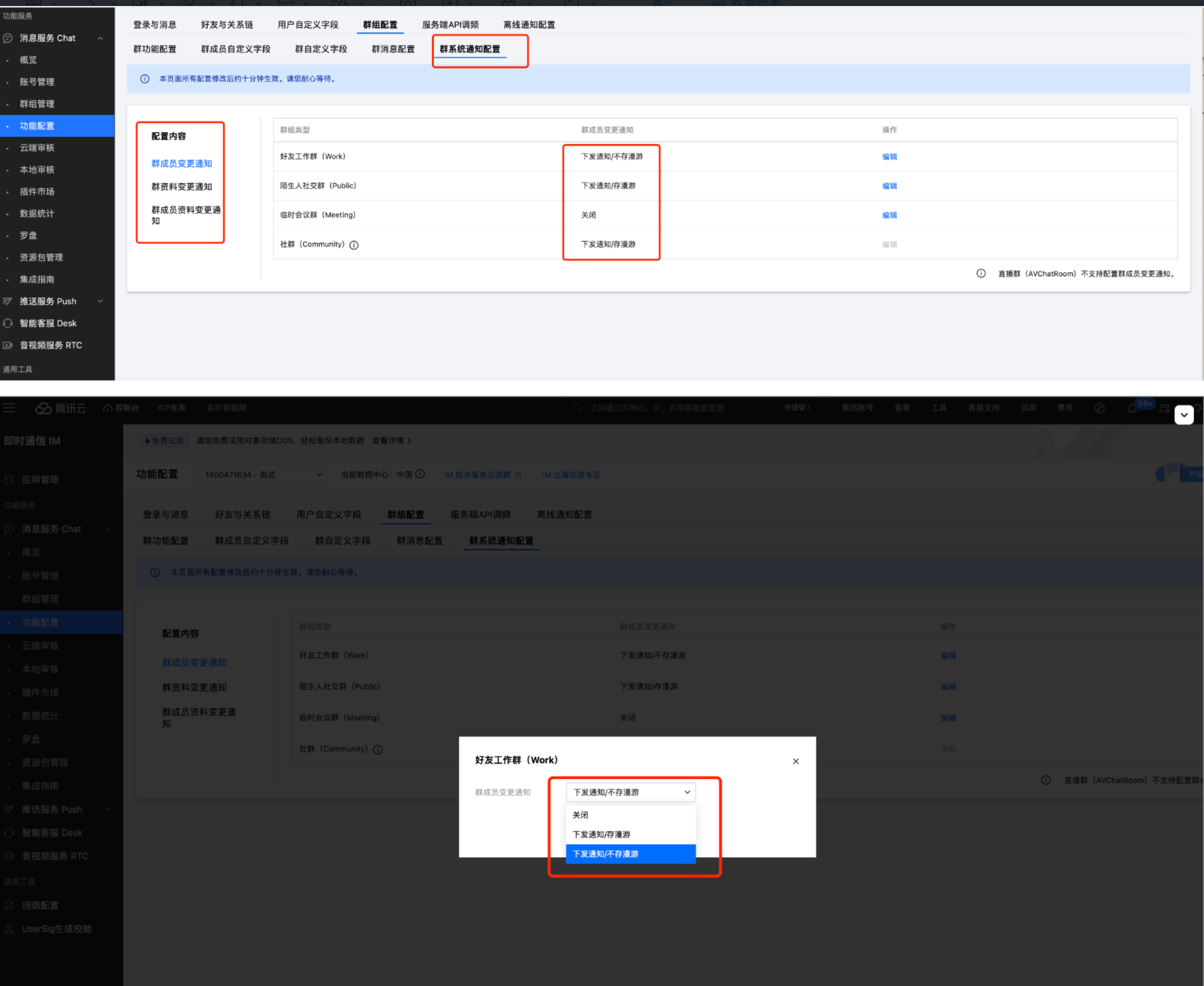Open 群消息配置 sub-tab in upper screenshot

tap(393, 49)
